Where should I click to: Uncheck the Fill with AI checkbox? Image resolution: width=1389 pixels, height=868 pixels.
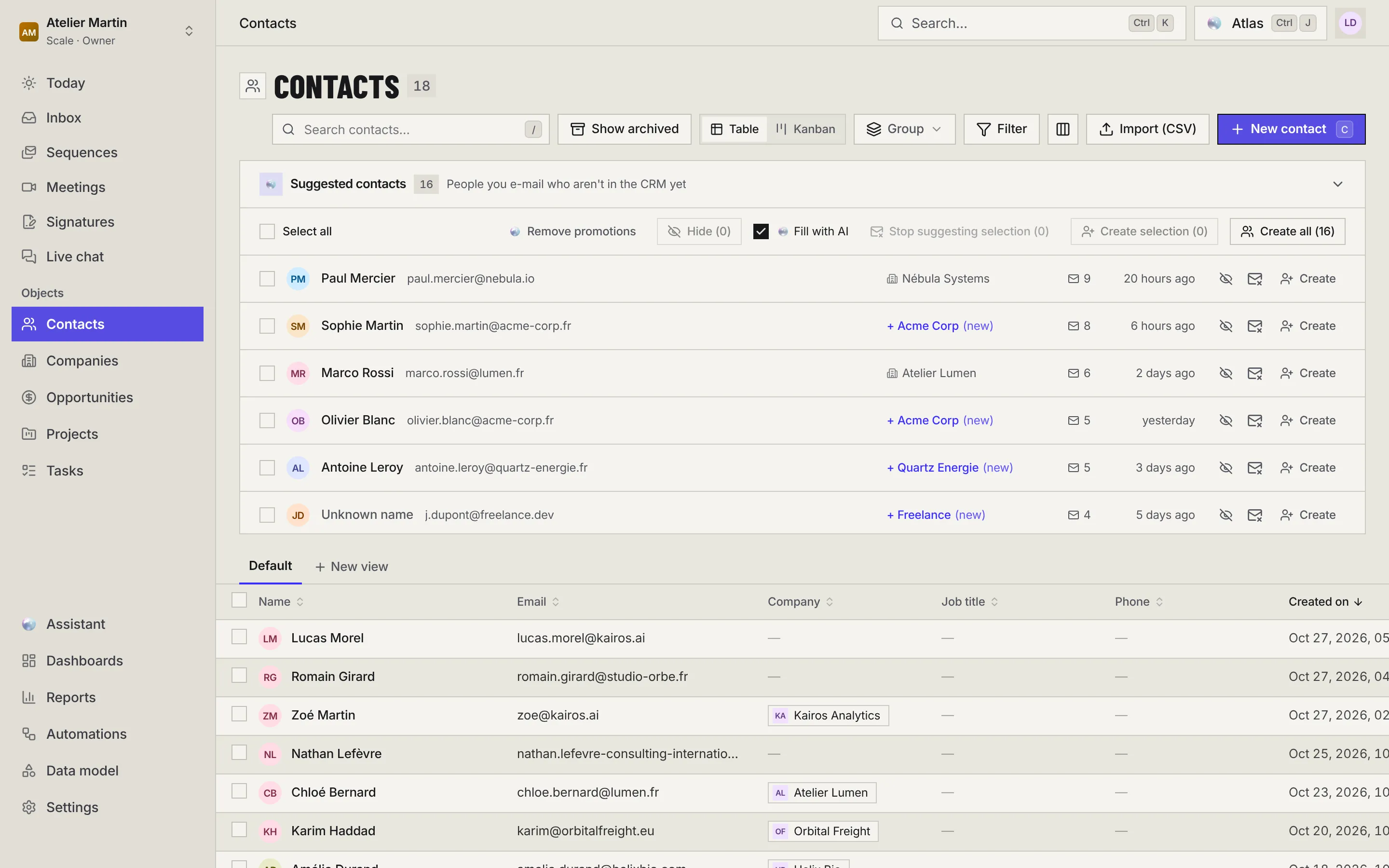(761, 231)
